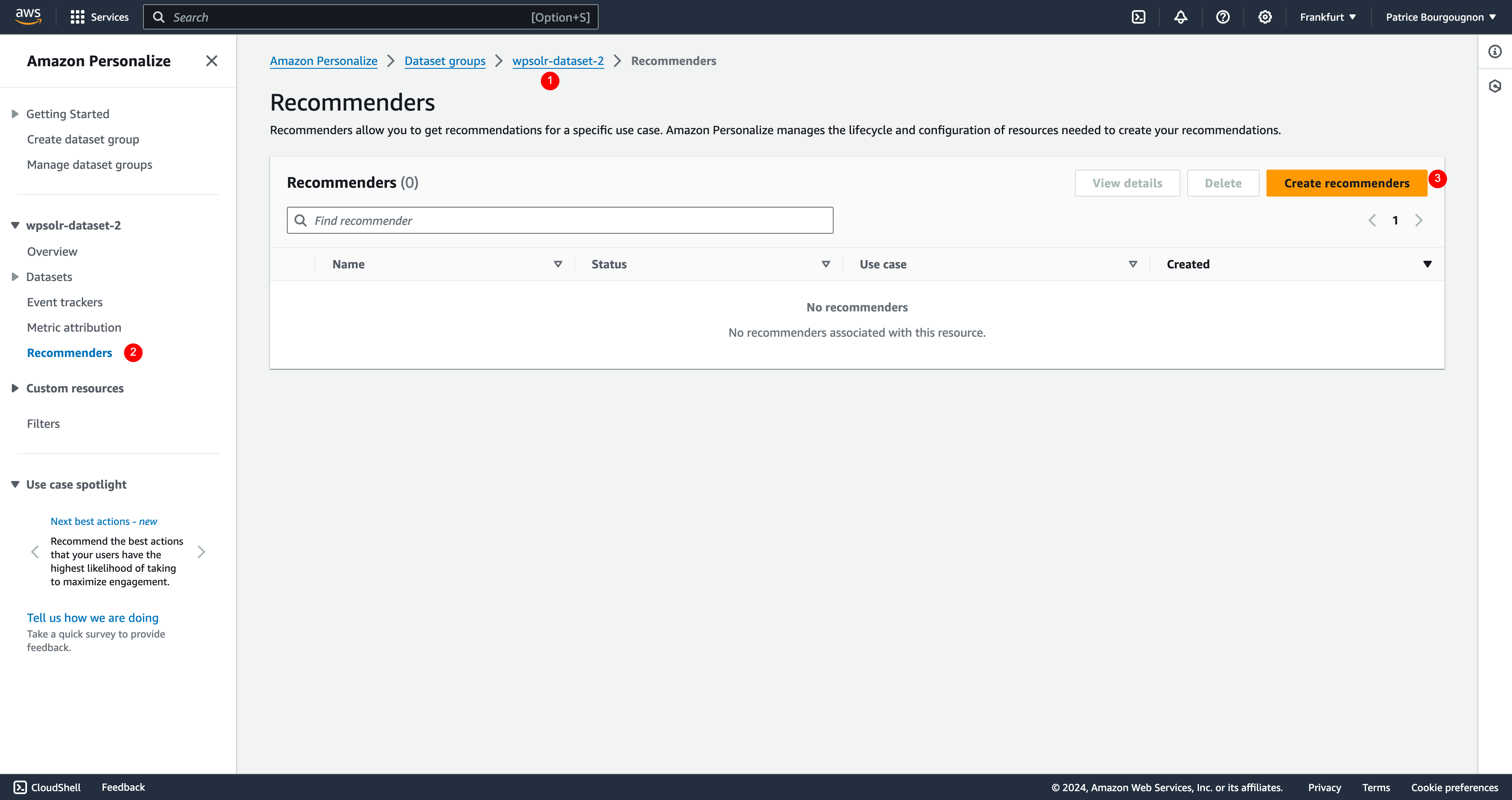The width and height of the screenshot is (1512, 800).
Task: Open the notifications bell
Action: click(1180, 17)
